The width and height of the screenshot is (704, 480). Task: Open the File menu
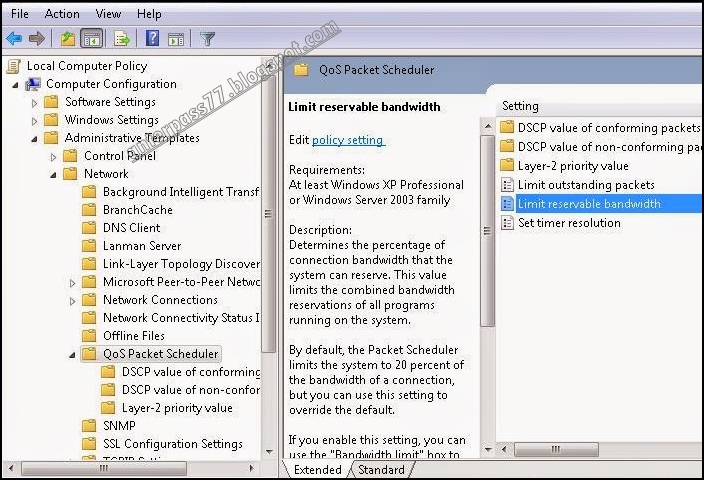pyautogui.click(x=20, y=14)
